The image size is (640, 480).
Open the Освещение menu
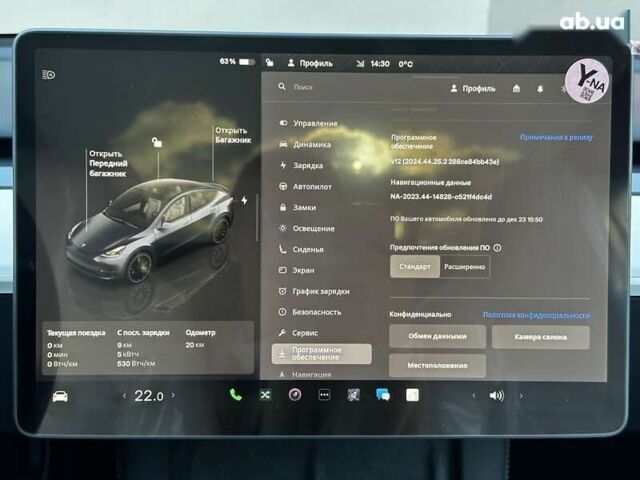tap(307, 229)
